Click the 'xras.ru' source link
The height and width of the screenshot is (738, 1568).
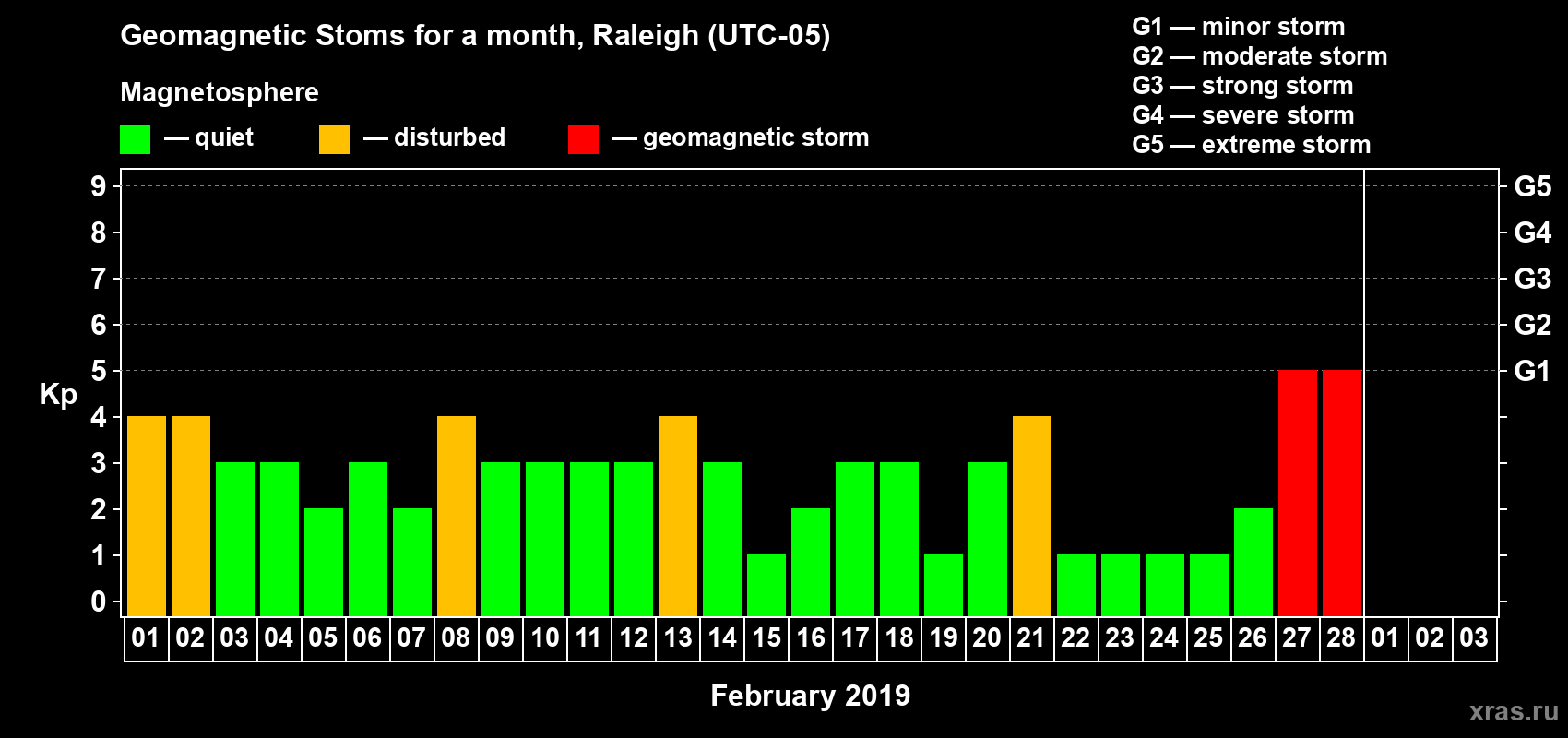(1514, 711)
